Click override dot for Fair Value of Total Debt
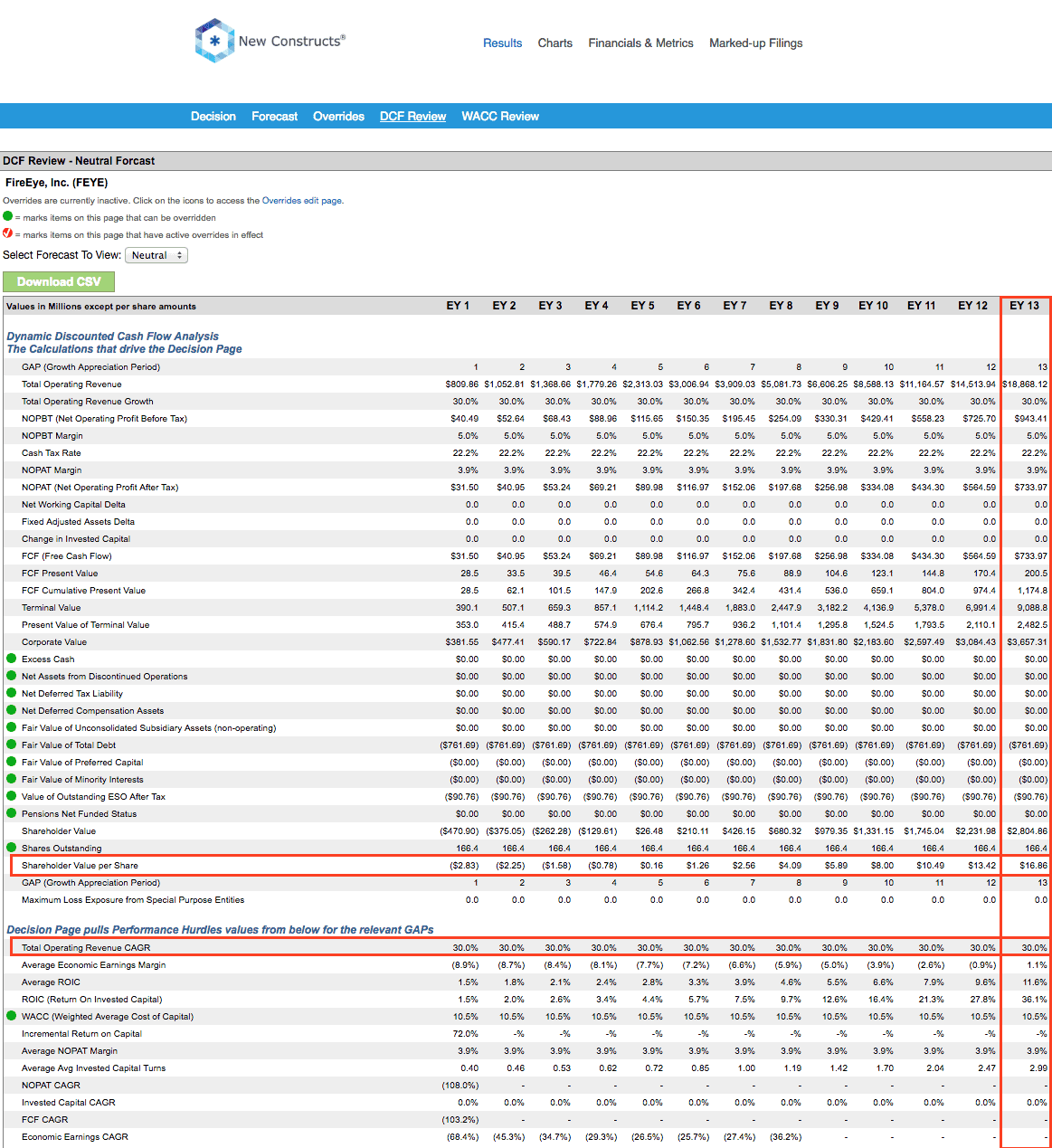The height and width of the screenshot is (1148, 1052). click(x=12, y=745)
